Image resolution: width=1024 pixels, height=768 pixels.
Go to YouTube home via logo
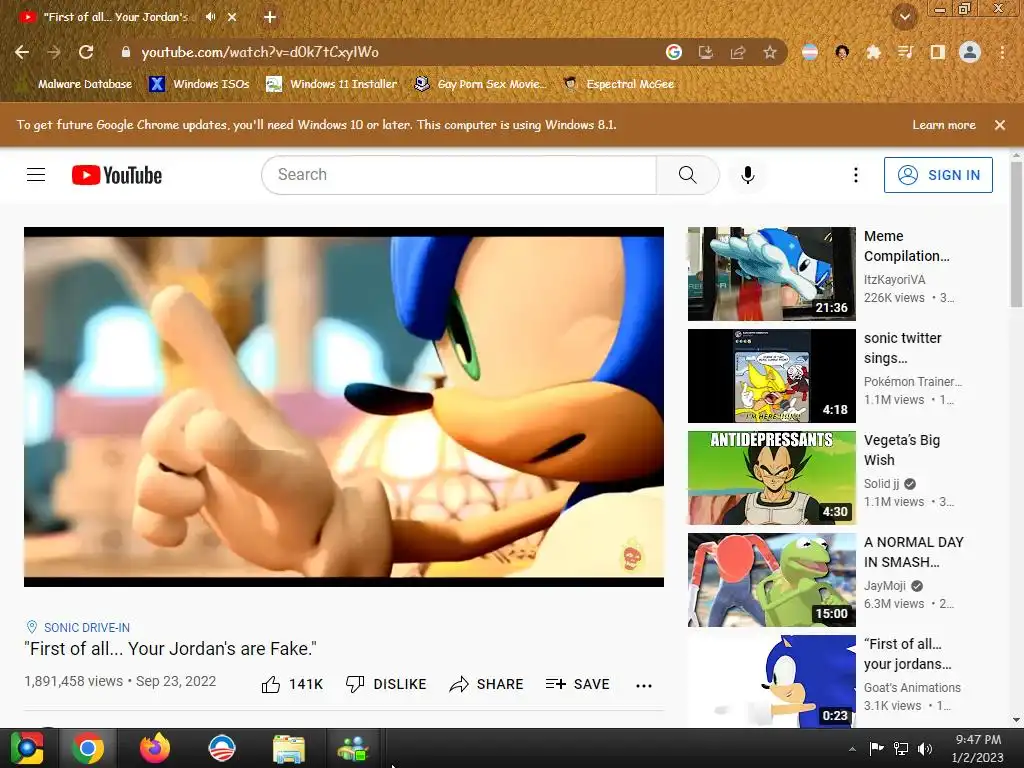tap(117, 175)
